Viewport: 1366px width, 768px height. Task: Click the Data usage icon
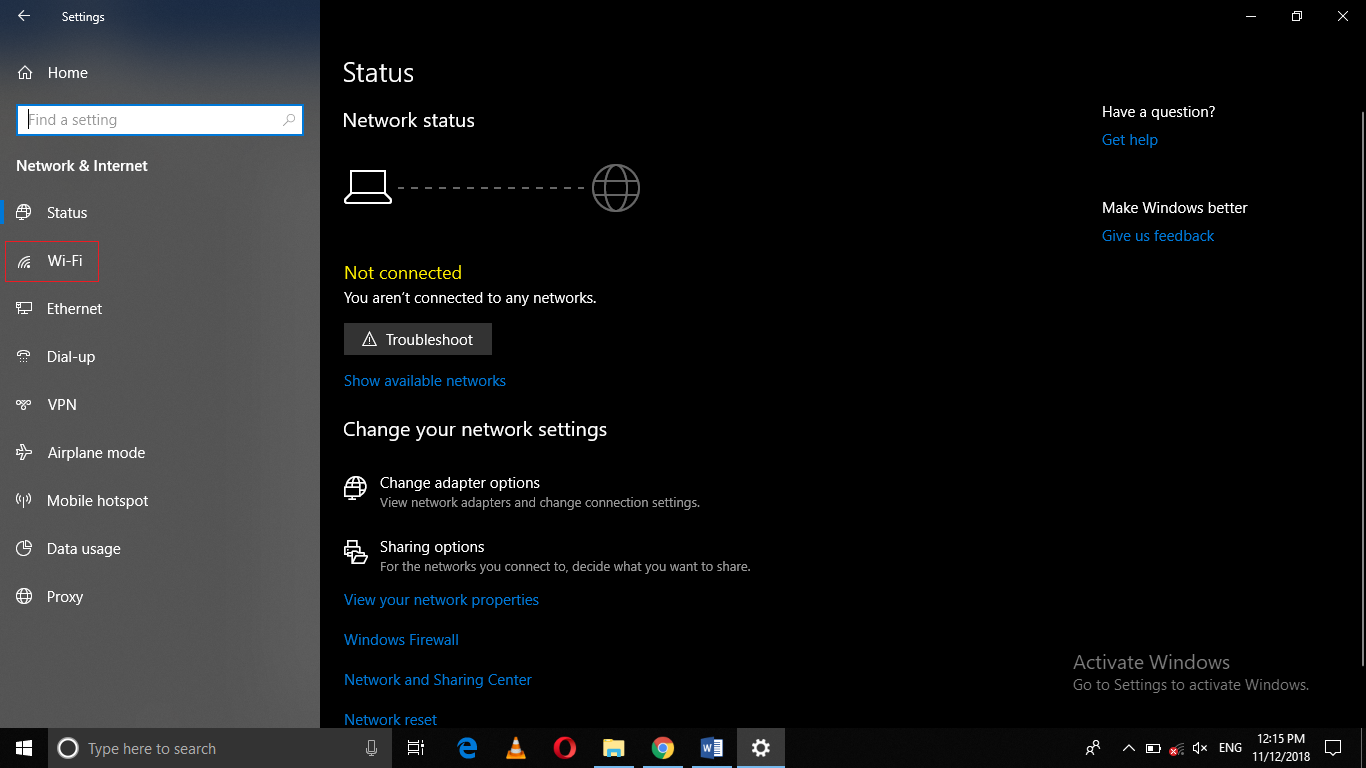coord(24,548)
